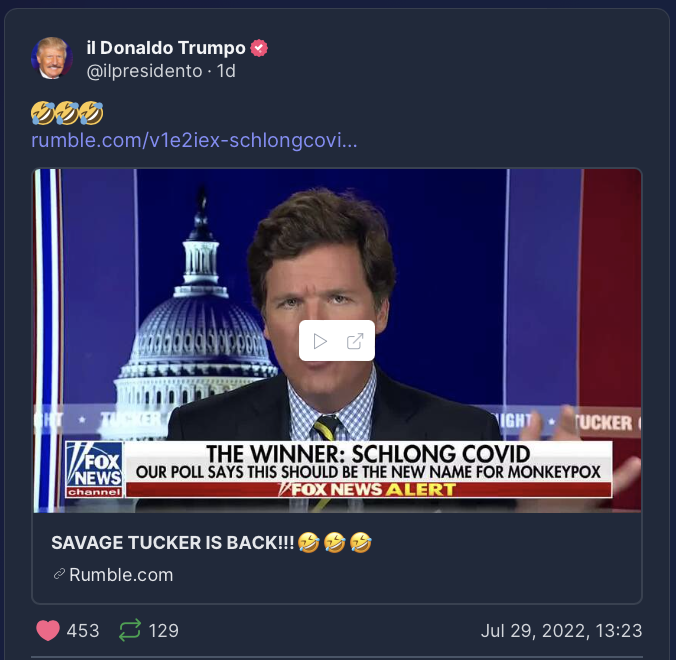Click the laughing emojis in the post text

click(x=67, y=113)
